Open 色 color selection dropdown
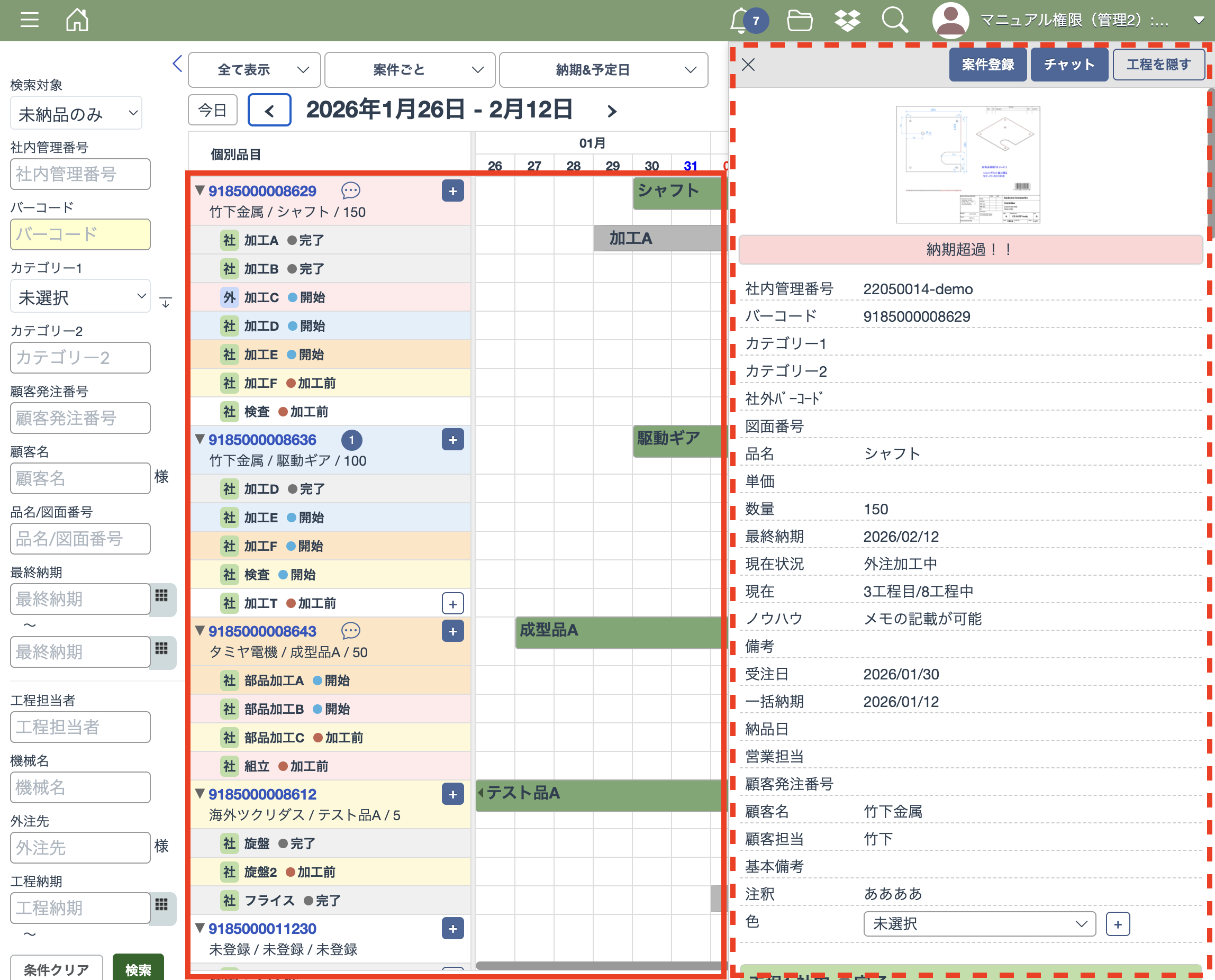This screenshot has height=980, width=1215. 979,923
